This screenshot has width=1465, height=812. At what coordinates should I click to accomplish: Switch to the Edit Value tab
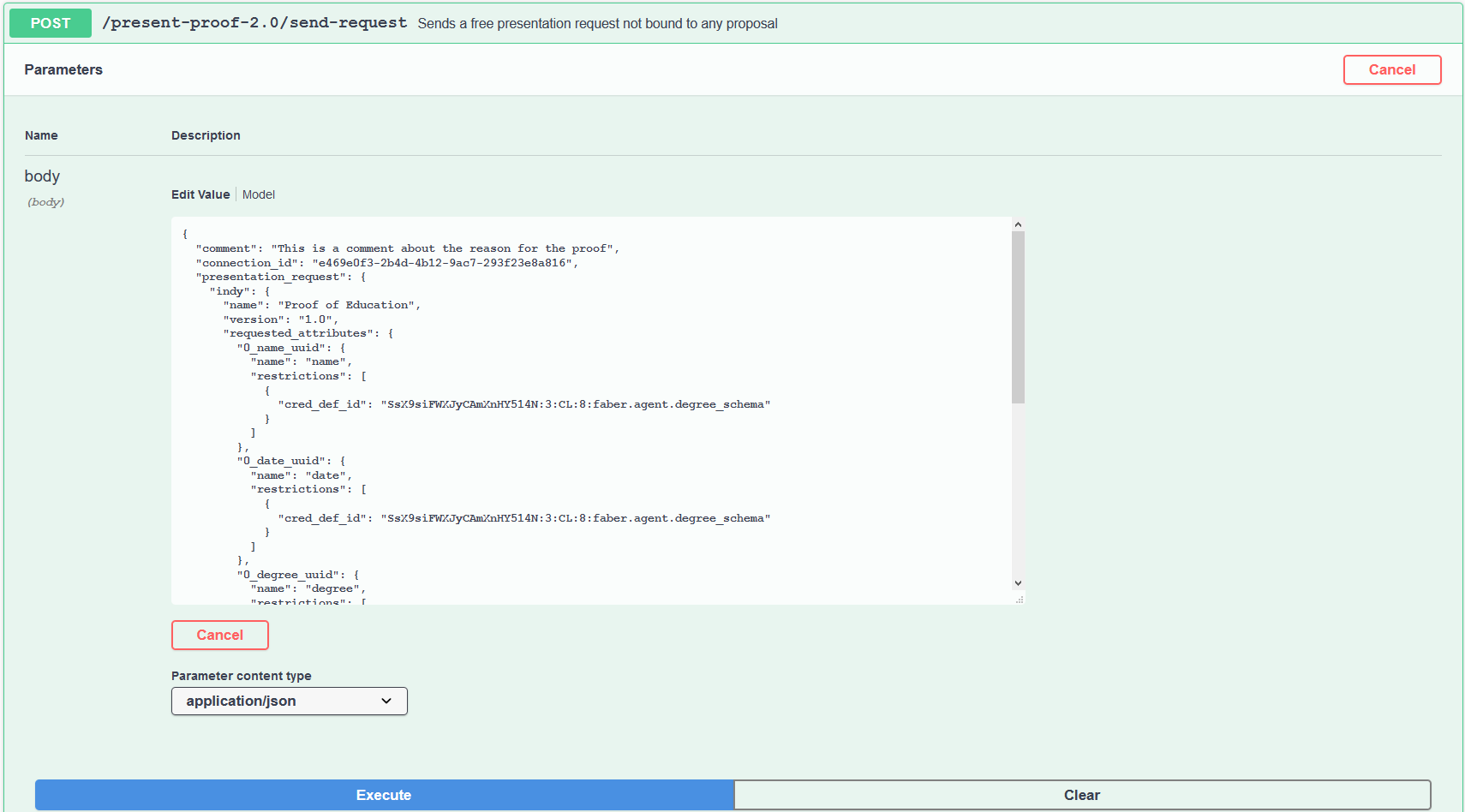click(200, 194)
